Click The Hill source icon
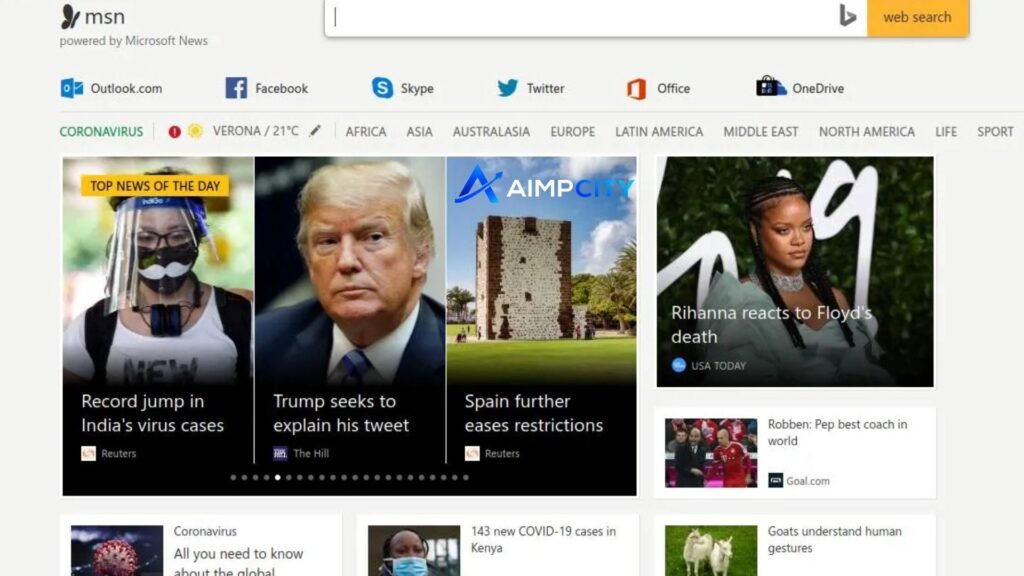 280,453
